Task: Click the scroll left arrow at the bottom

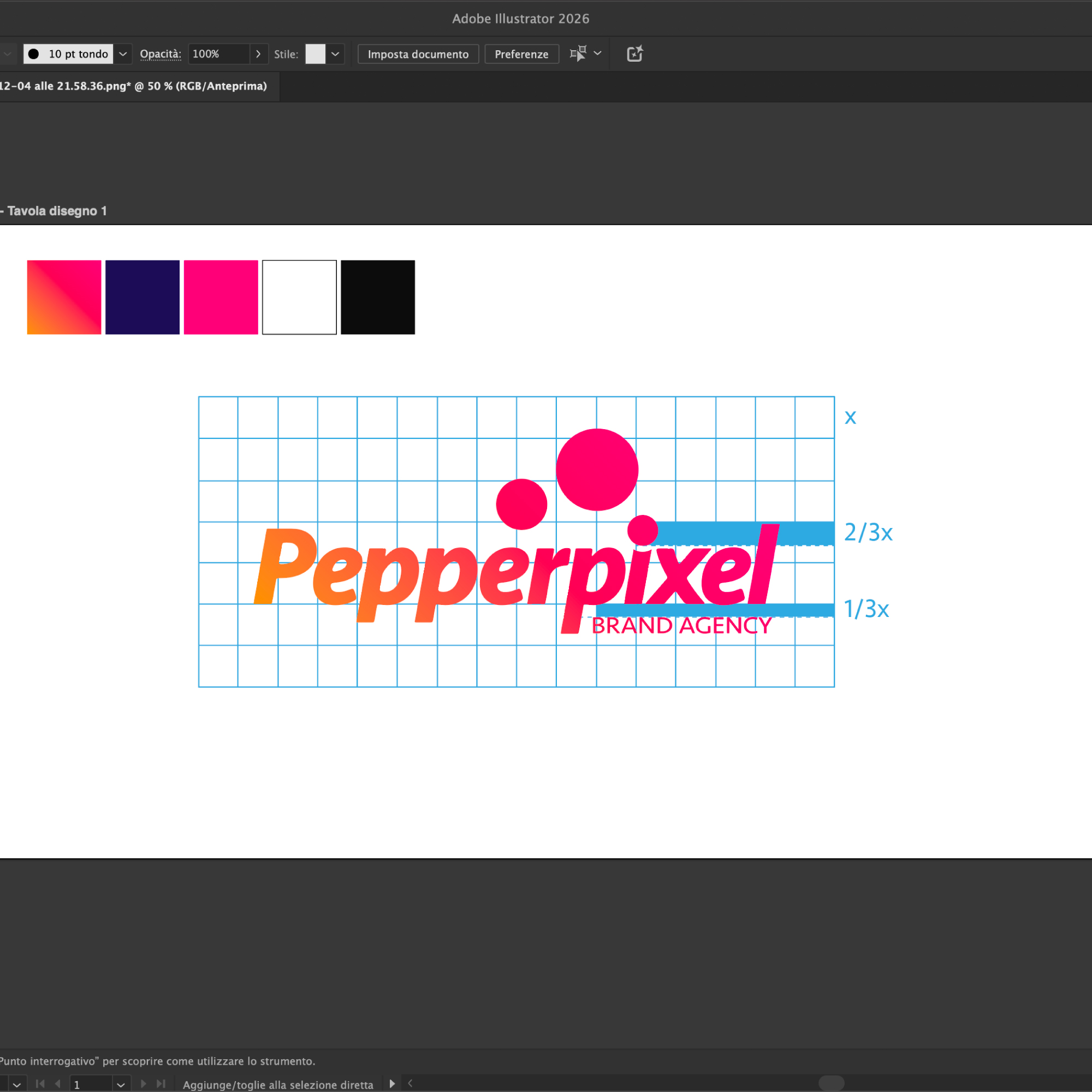Action: pos(411,1083)
